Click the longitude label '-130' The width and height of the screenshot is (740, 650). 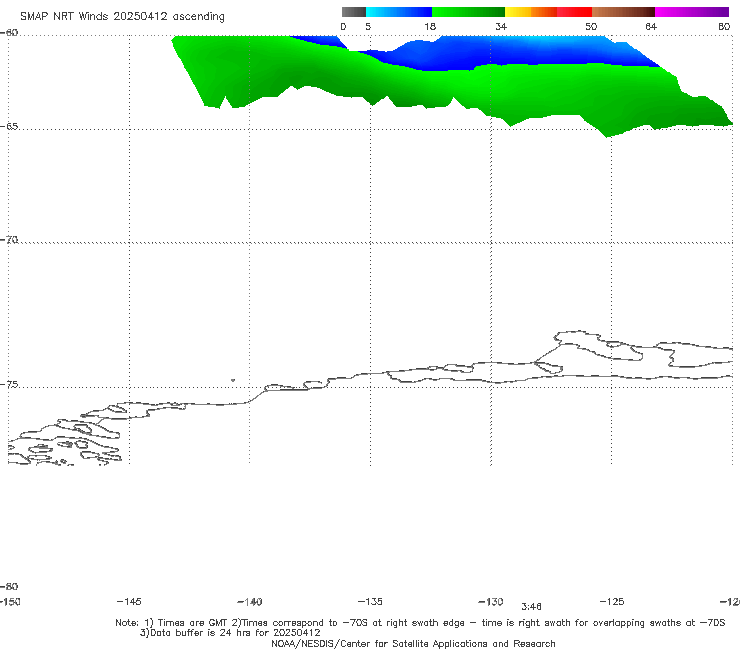coord(491,602)
